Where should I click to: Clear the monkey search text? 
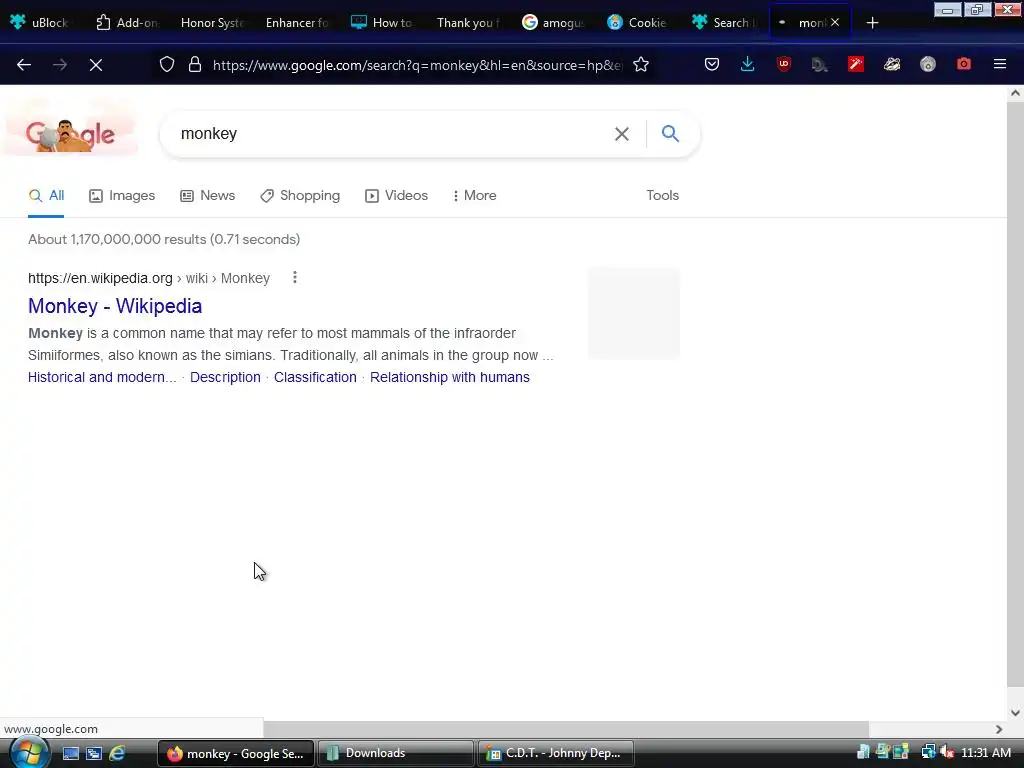(622, 134)
